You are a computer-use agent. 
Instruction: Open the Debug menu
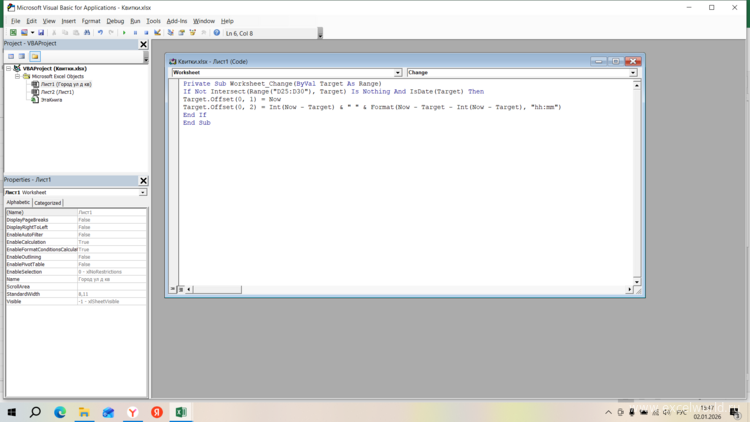click(115, 21)
